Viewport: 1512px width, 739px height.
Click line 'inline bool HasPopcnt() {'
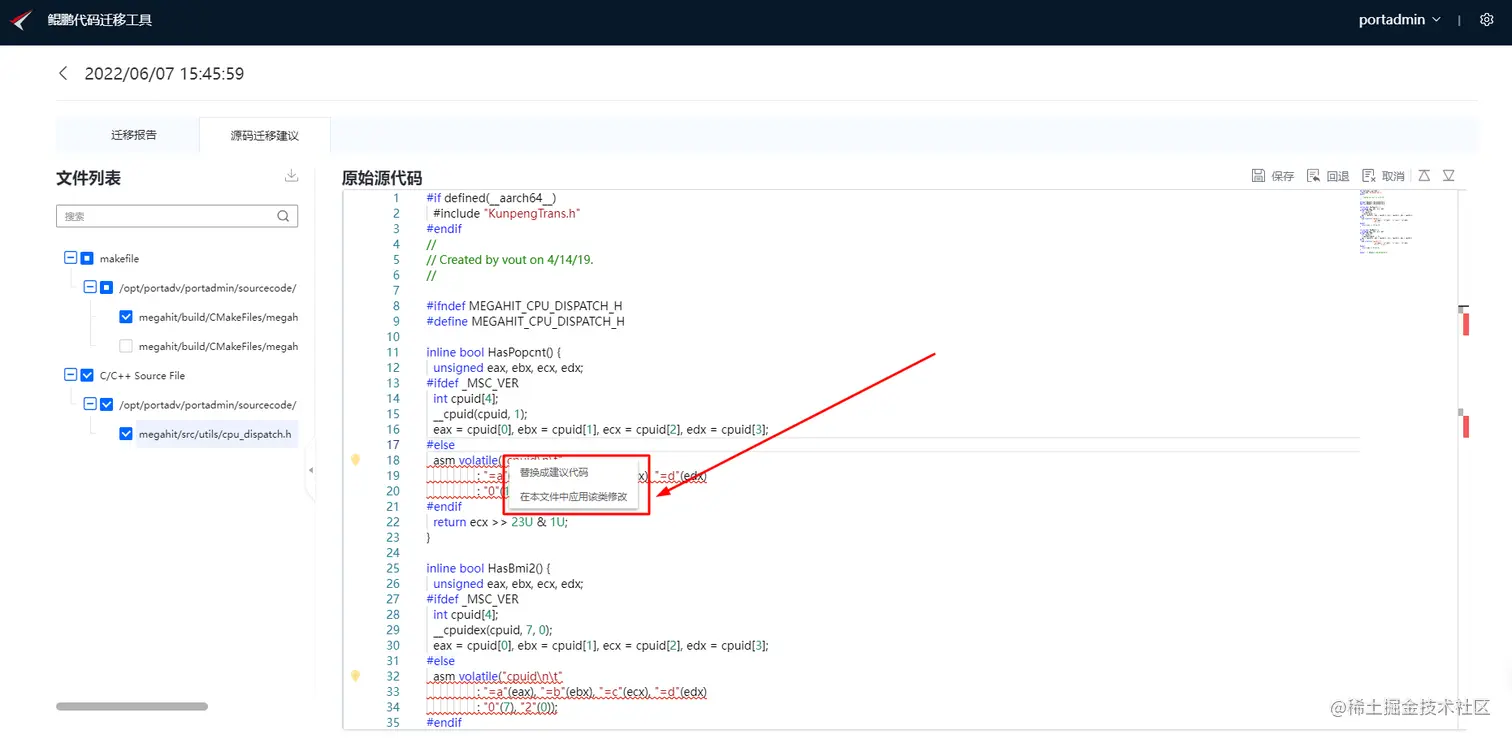495,352
